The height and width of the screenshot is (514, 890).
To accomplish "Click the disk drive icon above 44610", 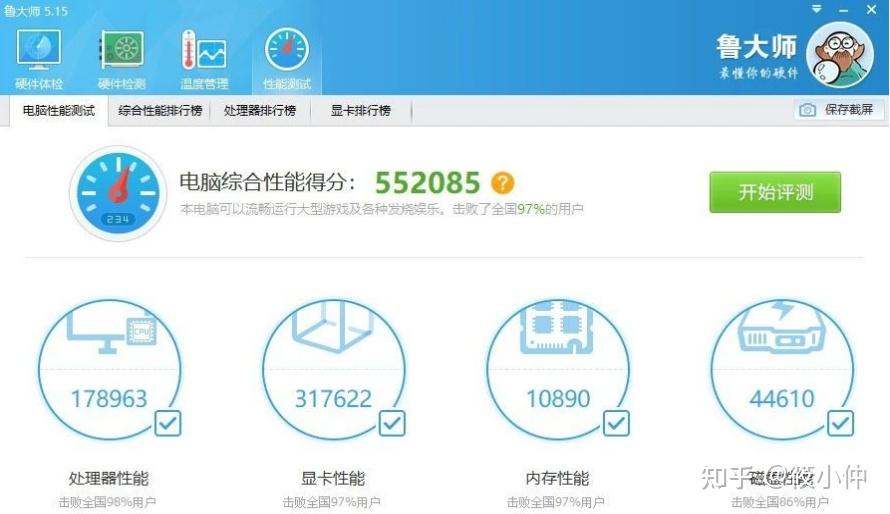I will click(x=782, y=326).
